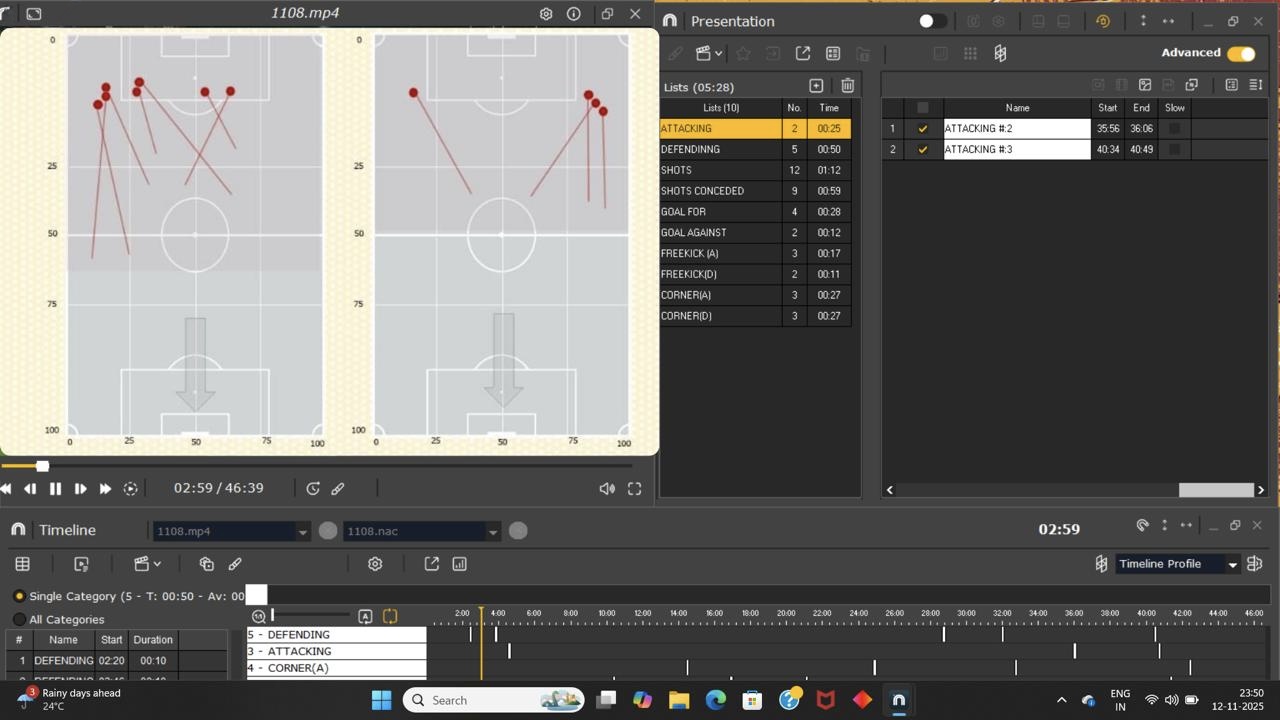
Task: Expand the 1108.nac file dropdown
Action: [x=492, y=532]
